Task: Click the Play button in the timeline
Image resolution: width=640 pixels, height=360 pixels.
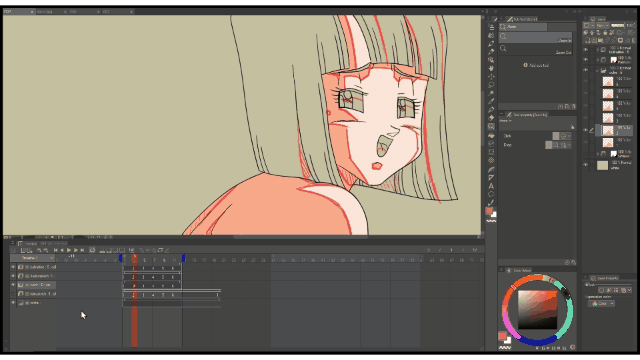Action: (x=69, y=250)
